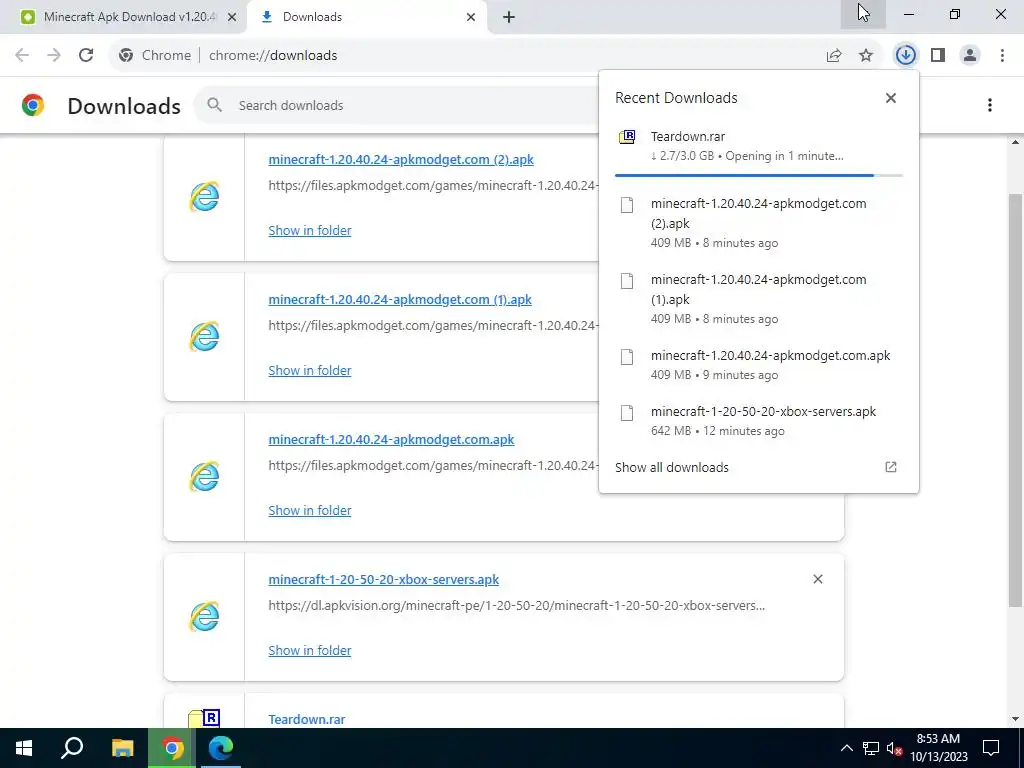Image resolution: width=1024 pixels, height=768 pixels.
Task: Open the Windows Start menu
Action: (x=24, y=748)
